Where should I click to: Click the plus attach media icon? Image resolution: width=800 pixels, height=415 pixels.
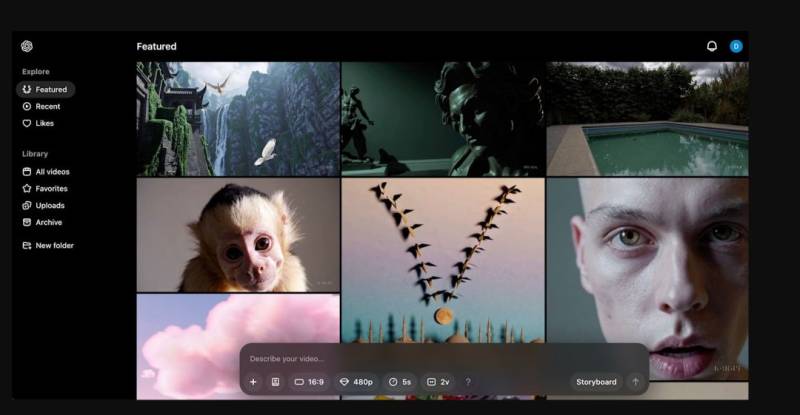point(253,382)
